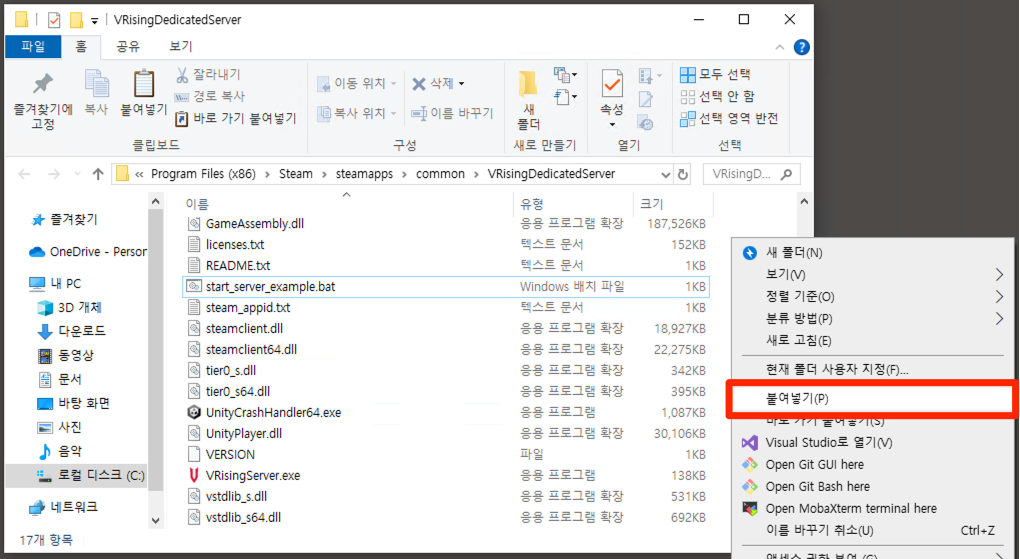Click common in the breadcrumb path
Screen dimensions: 1020x559
[440, 174]
